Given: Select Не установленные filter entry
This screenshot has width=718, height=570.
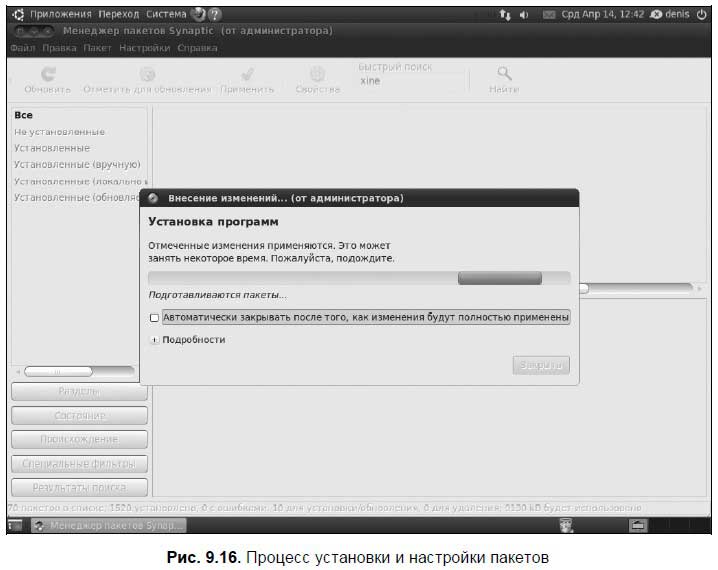Looking at the screenshot, I should click(x=60, y=132).
